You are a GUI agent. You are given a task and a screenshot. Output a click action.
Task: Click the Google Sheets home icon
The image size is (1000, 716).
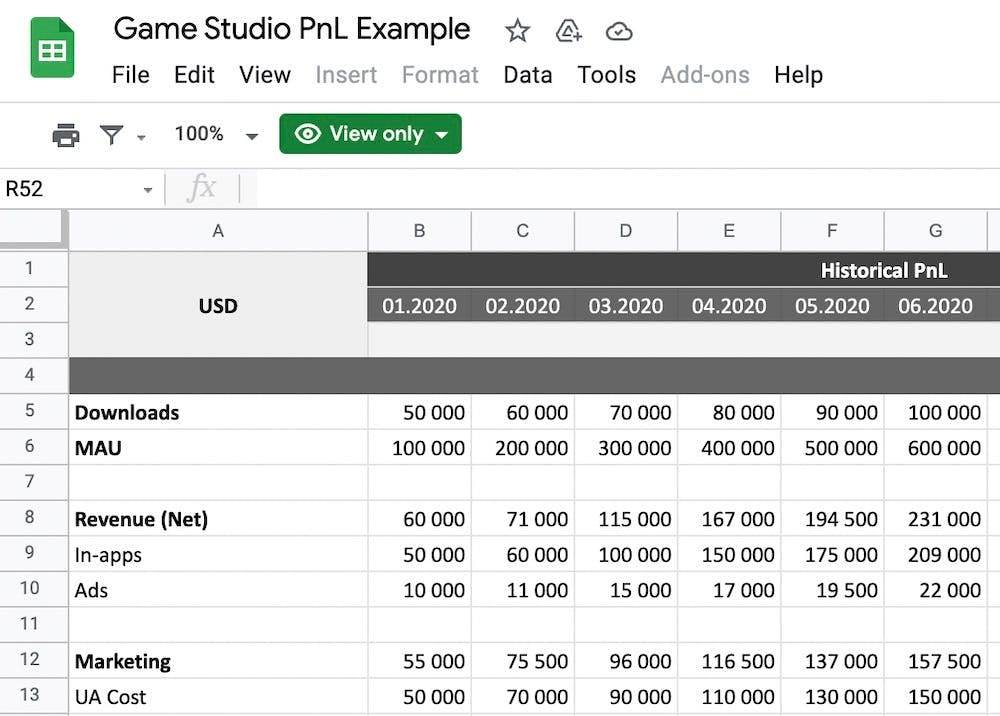(52, 48)
